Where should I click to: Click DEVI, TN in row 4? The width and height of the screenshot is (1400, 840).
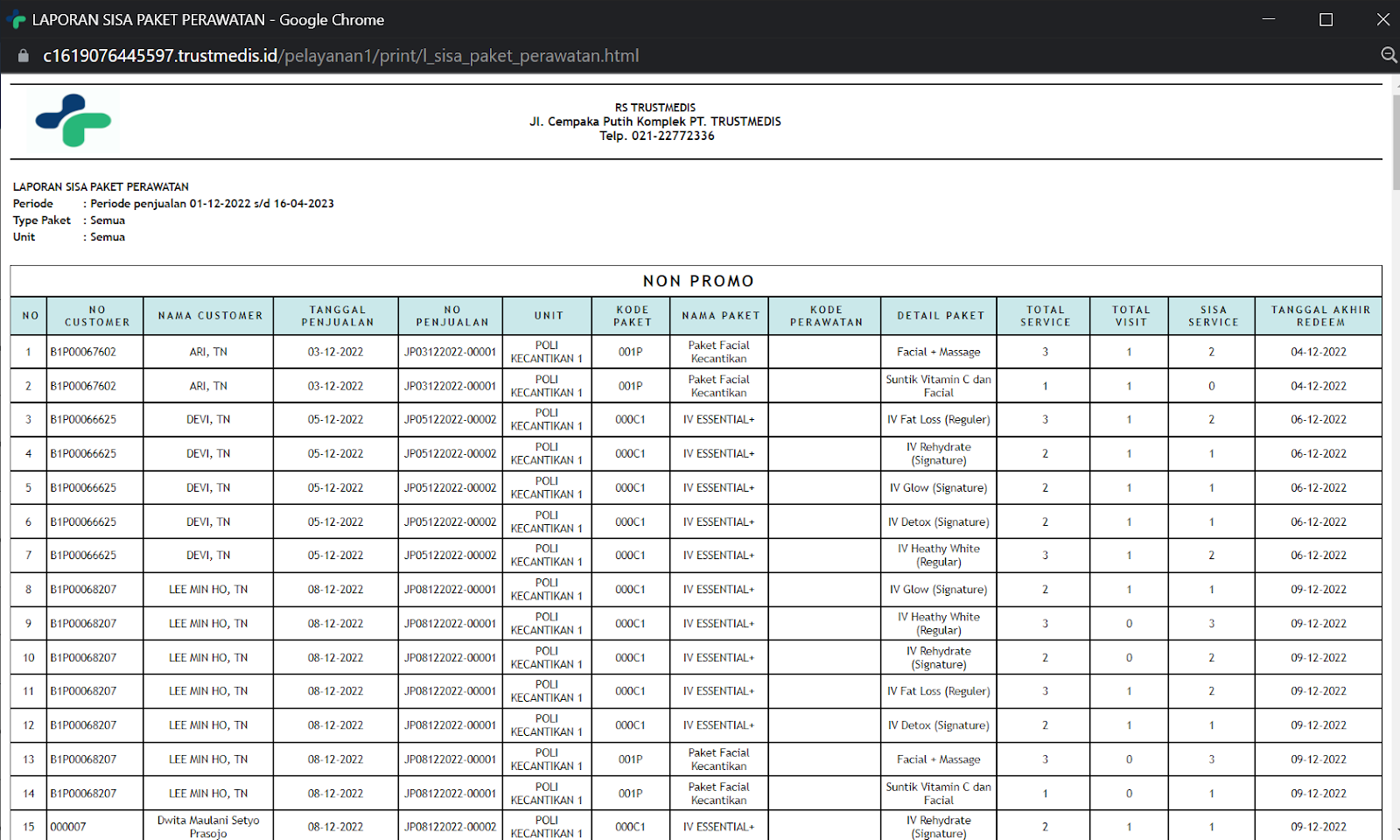208,453
